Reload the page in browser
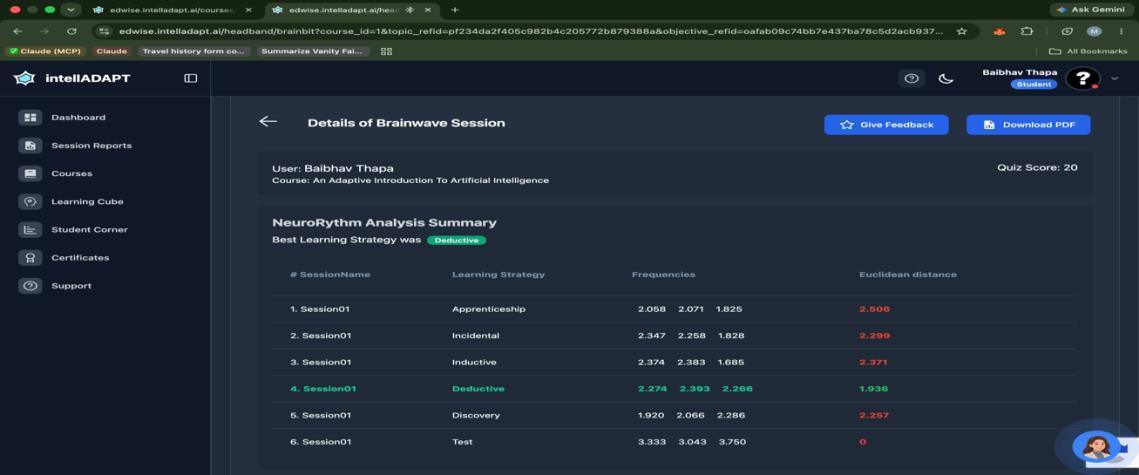 tap(71, 31)
